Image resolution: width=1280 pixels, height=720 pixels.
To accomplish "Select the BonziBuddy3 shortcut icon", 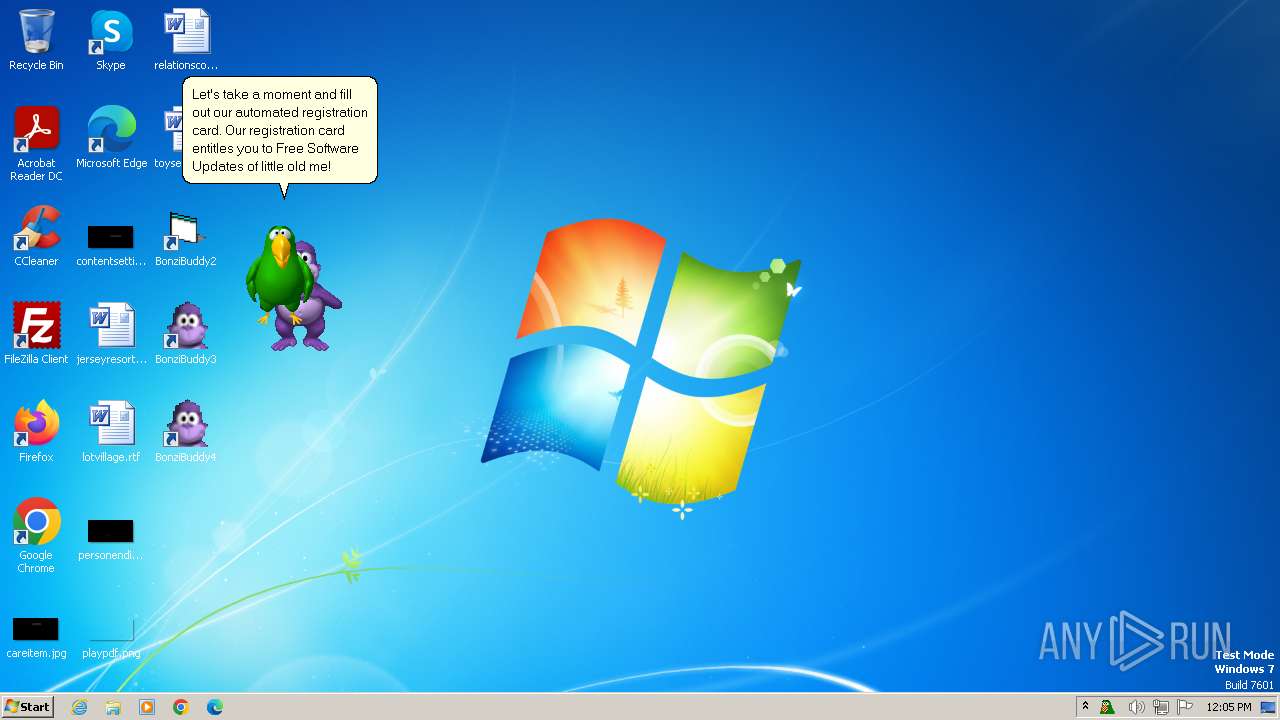I will pyautogui.click(x=186, y=334).
